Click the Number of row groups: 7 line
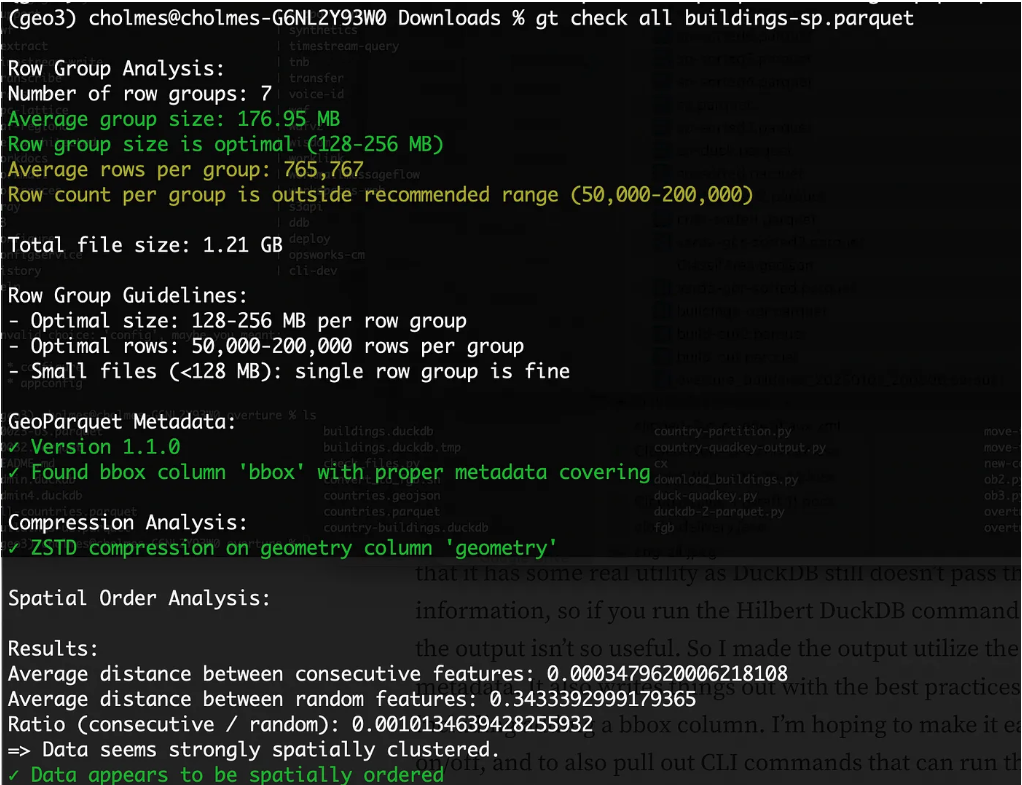The image size is (1022, 785). tap(139, 94)
